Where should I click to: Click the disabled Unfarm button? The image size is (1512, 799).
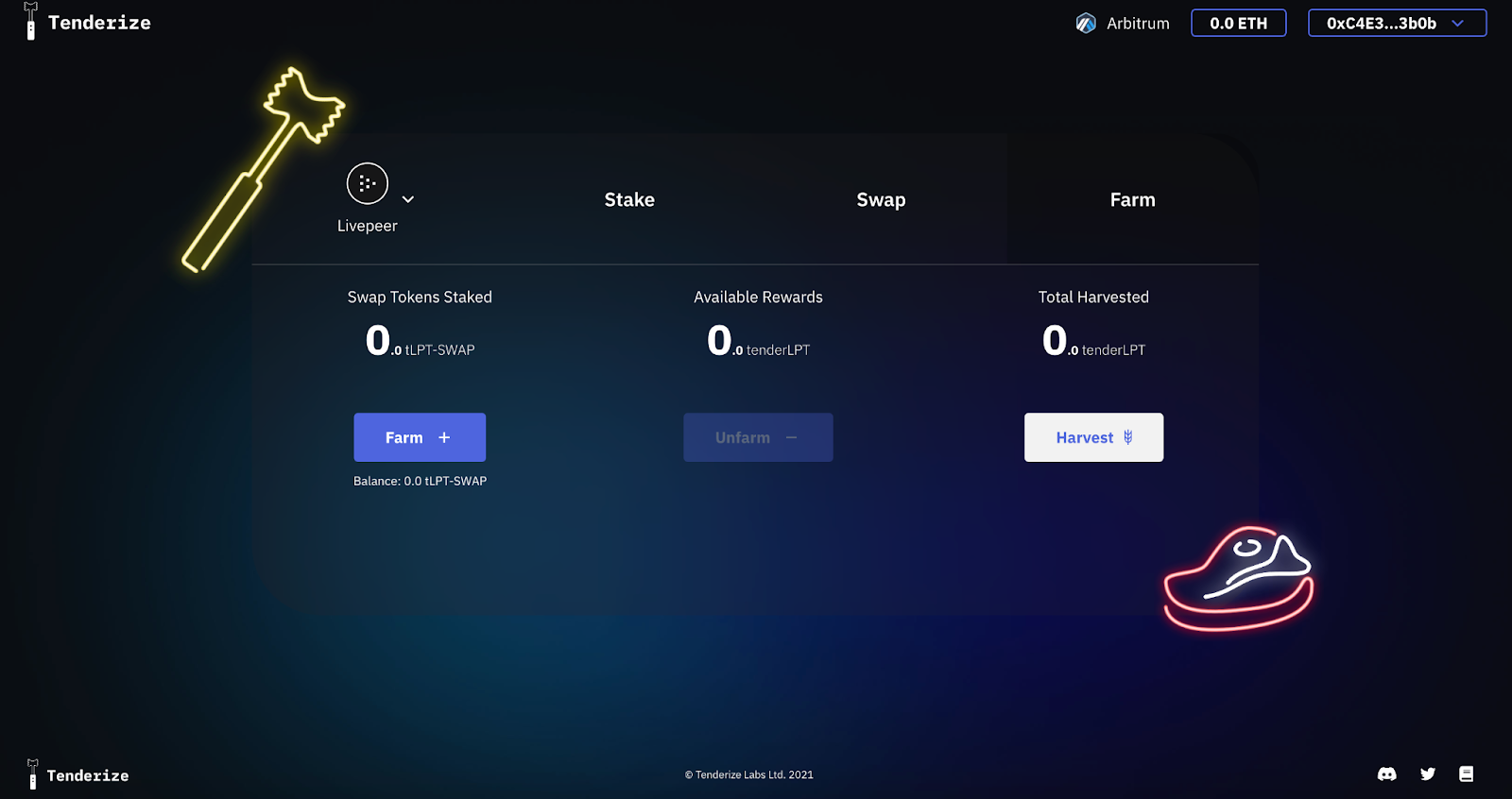758,437
